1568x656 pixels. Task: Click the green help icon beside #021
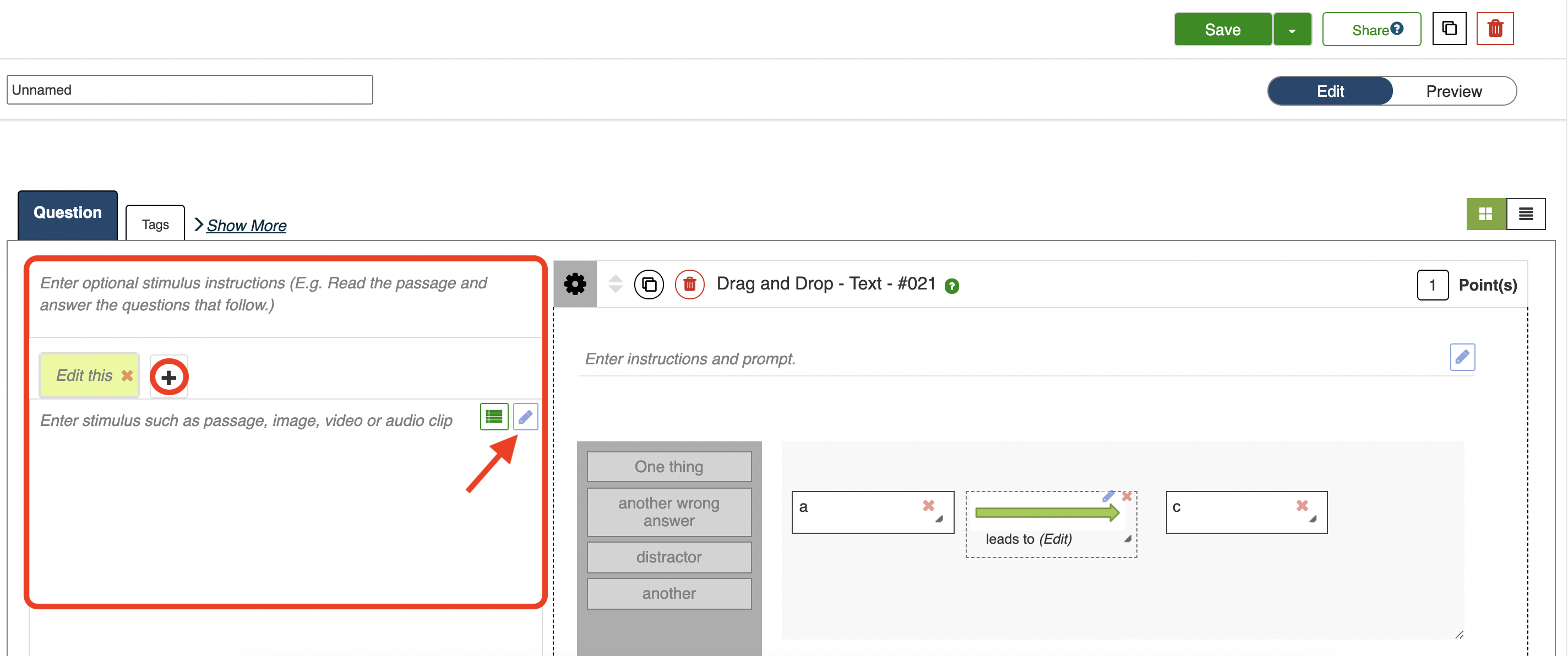(951, 286)
